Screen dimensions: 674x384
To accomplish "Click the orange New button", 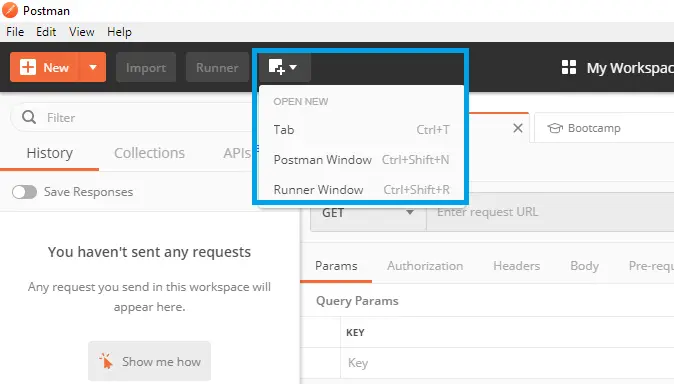I will [x=44, y=67].
